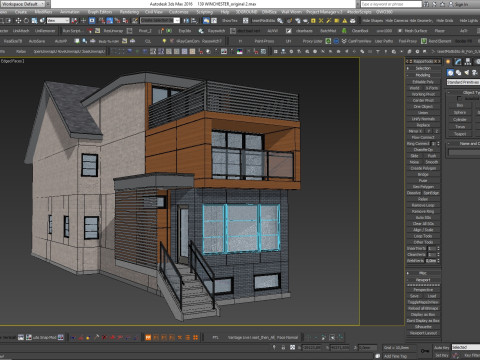480x360 pixels.
Task: Click the green tree icon beside CleanTool
Action: pos(344,31)
